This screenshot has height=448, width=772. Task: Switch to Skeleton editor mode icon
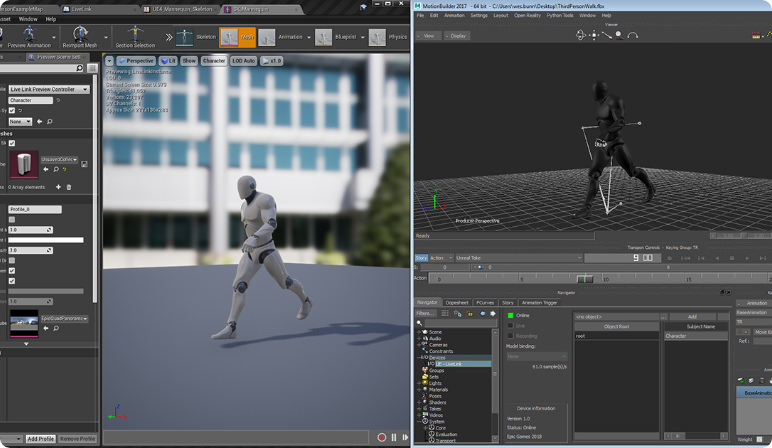click(184, 37)
